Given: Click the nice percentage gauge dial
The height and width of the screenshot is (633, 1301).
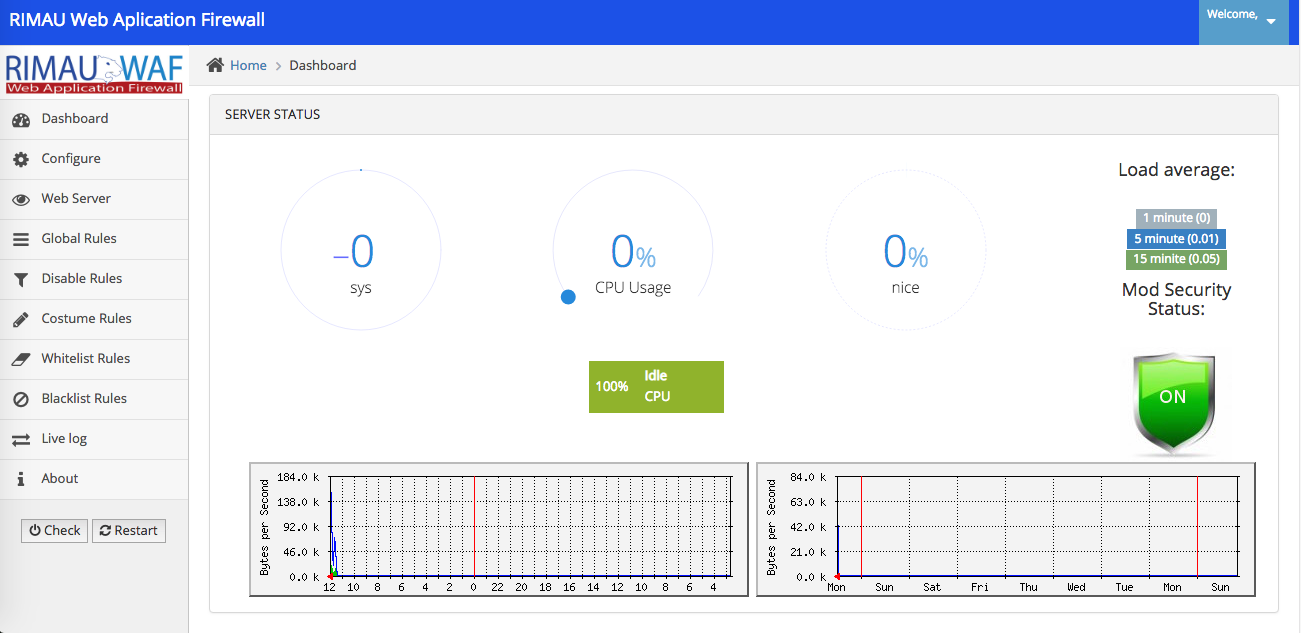Looking at the screenshot, I should tap(905, 250).
